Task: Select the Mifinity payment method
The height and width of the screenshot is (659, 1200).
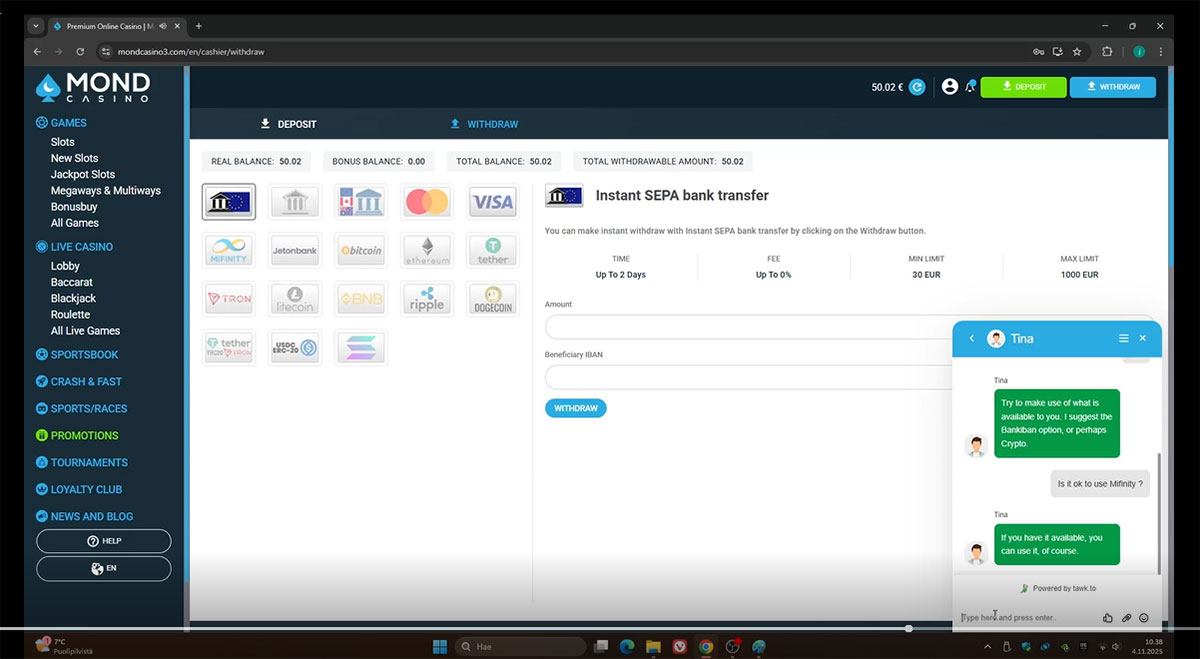Action: click(x=228, y=250)
